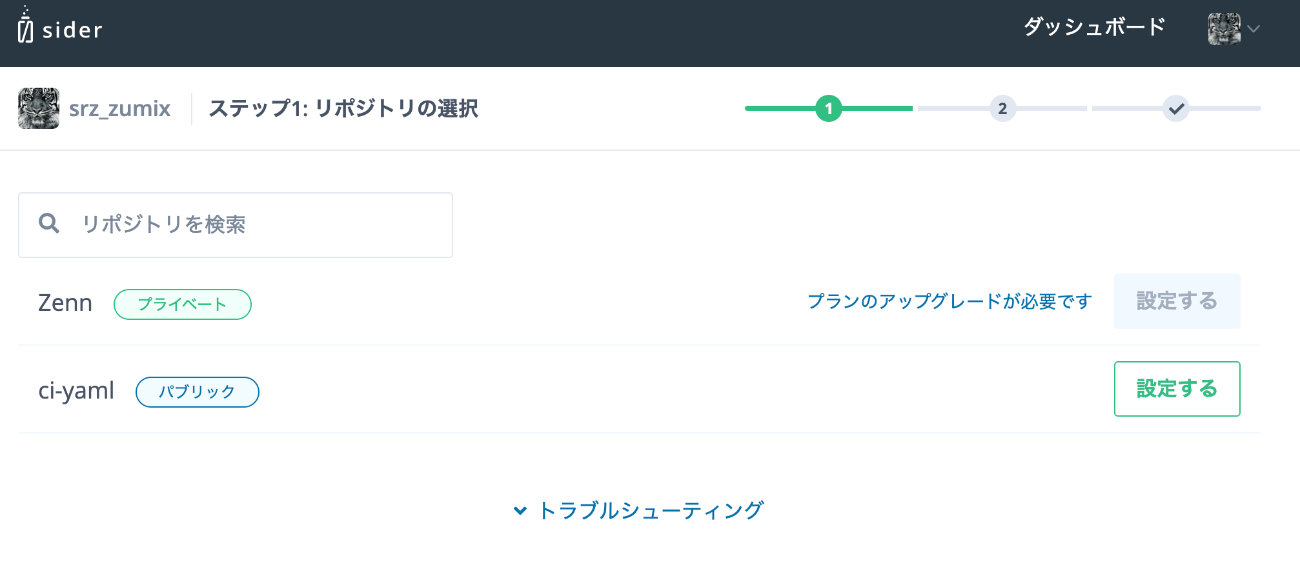Image resolution: width=1300 pixels, height=565 pixels.
Task: Select step 2 circle in progress bar
Action: (1002, 108)
